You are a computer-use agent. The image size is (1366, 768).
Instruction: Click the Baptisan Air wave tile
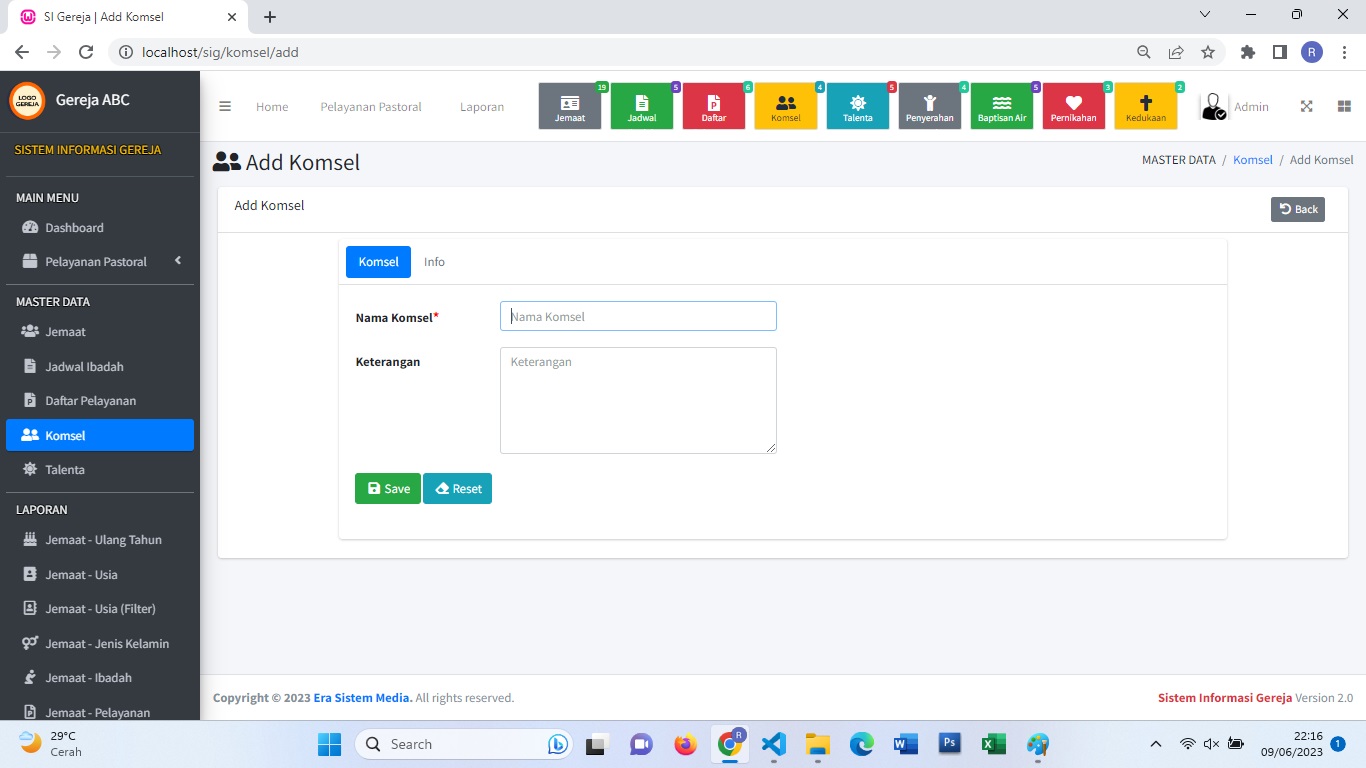[1002, 107]
